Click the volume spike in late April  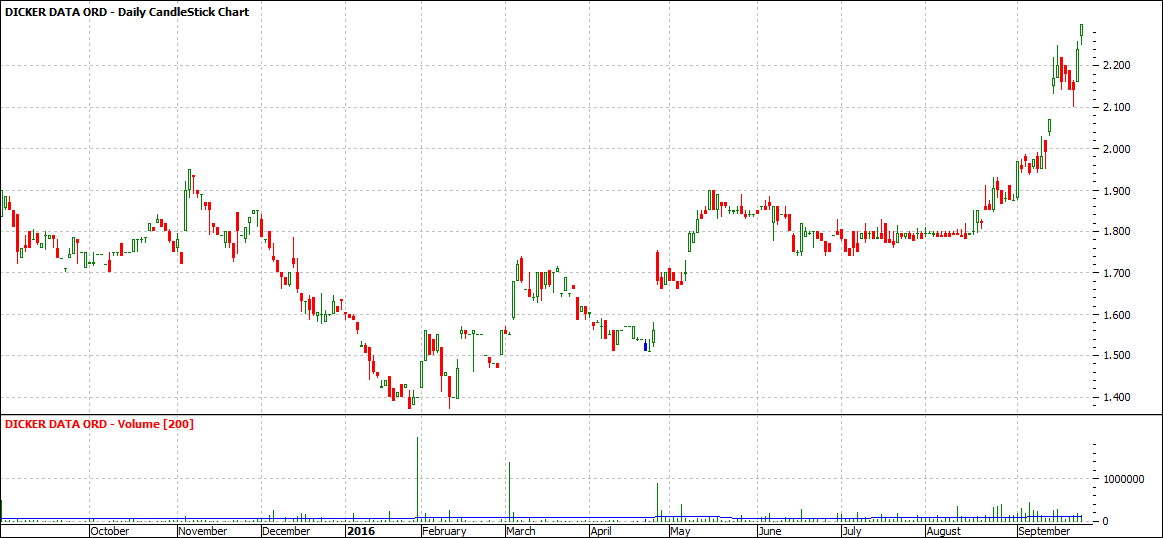[x=657, y=502]
